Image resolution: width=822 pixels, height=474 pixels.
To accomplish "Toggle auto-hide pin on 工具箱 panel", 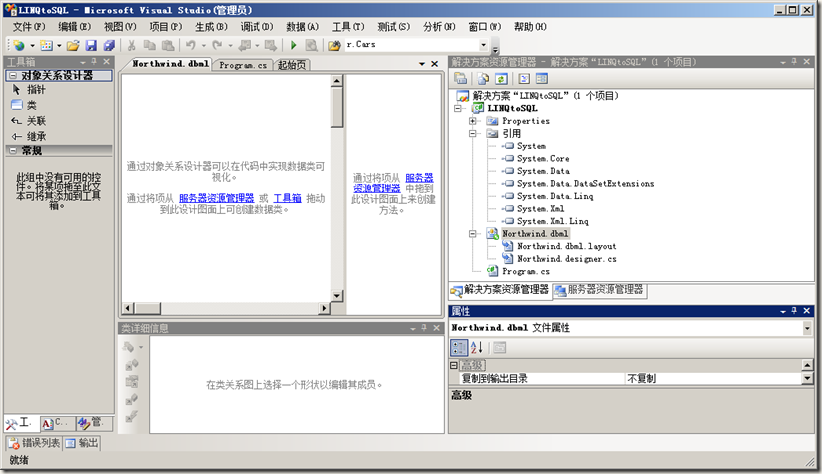I will coord(94,61).
